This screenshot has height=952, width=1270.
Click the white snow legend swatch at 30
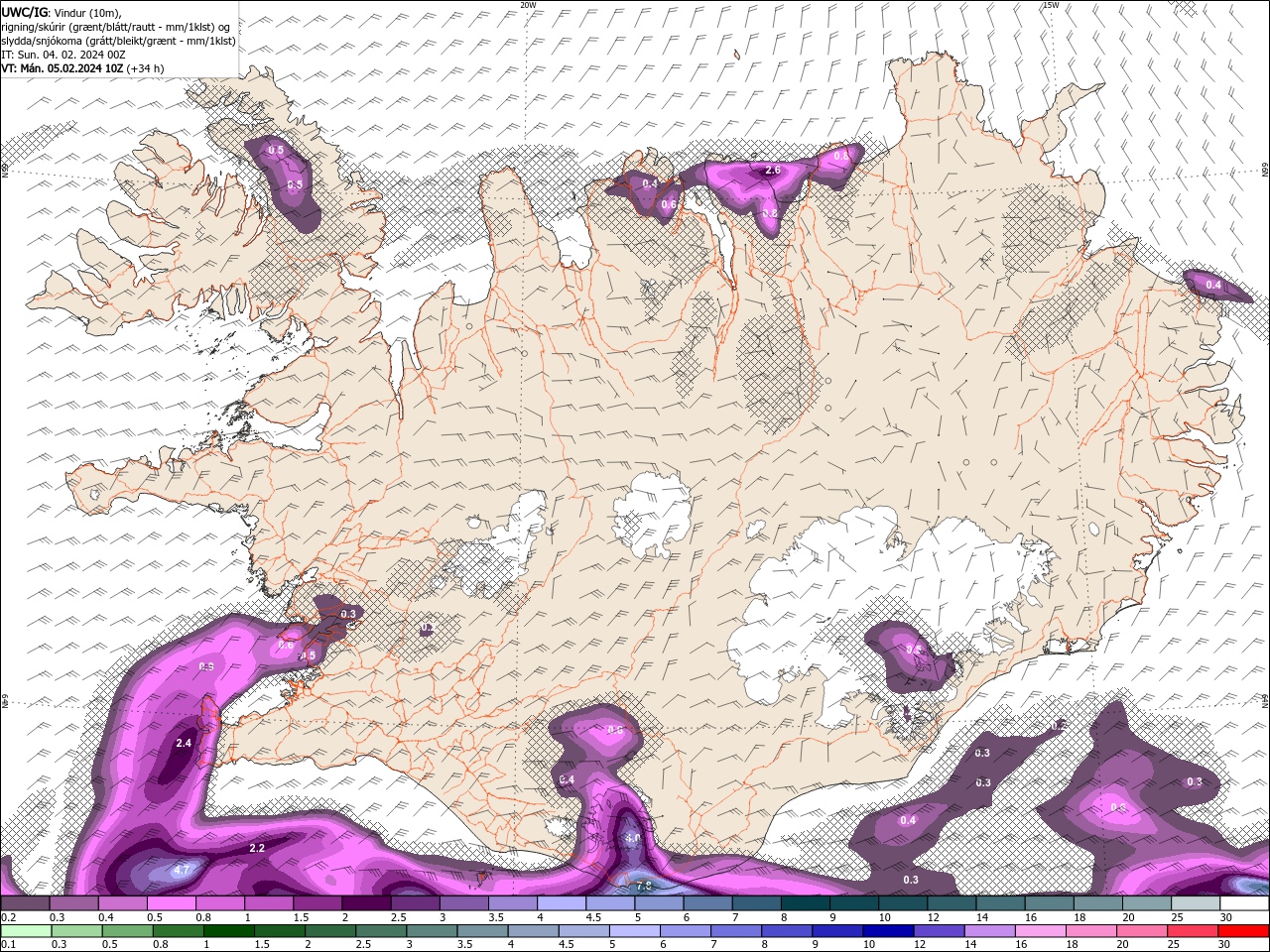1245,903
